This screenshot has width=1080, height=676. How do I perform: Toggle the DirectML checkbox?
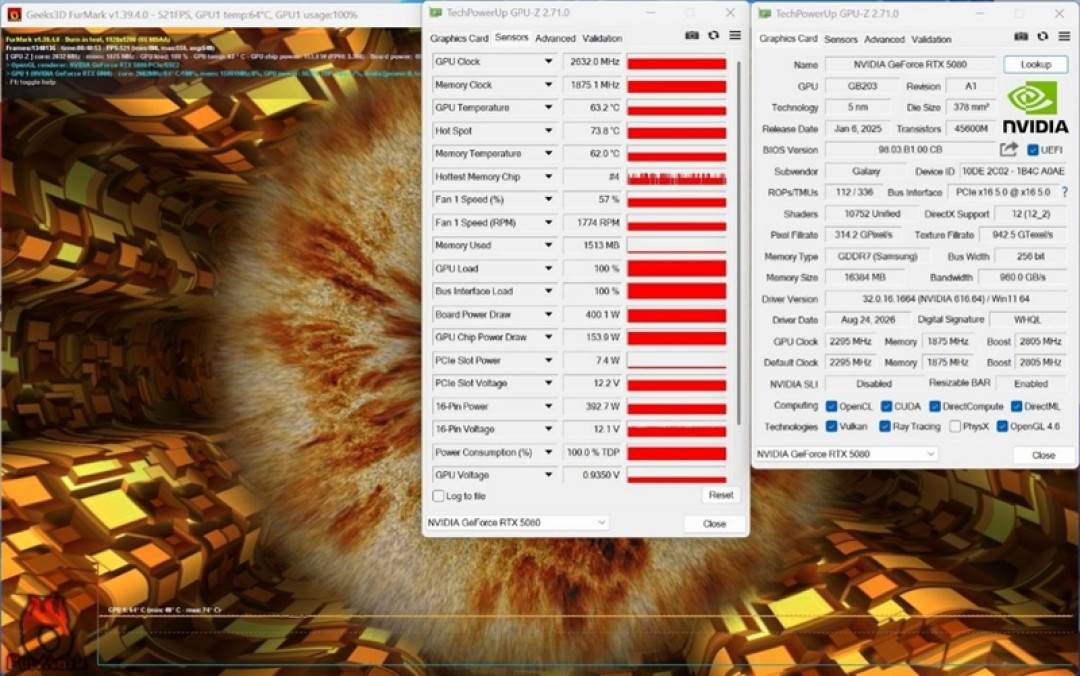(x=1017, y=406)
